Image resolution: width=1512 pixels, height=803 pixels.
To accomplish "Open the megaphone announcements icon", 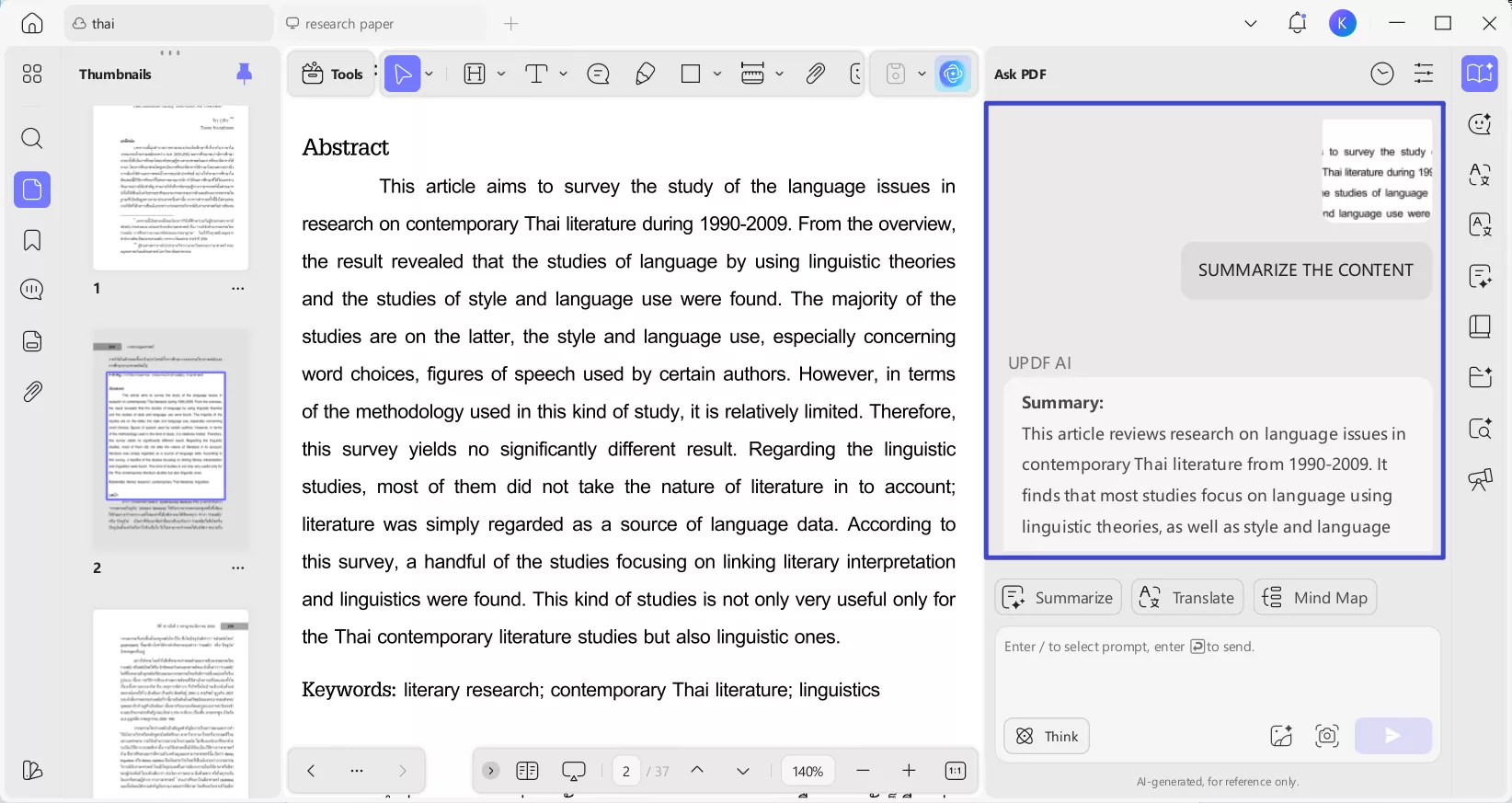I will pos(1480,478).
